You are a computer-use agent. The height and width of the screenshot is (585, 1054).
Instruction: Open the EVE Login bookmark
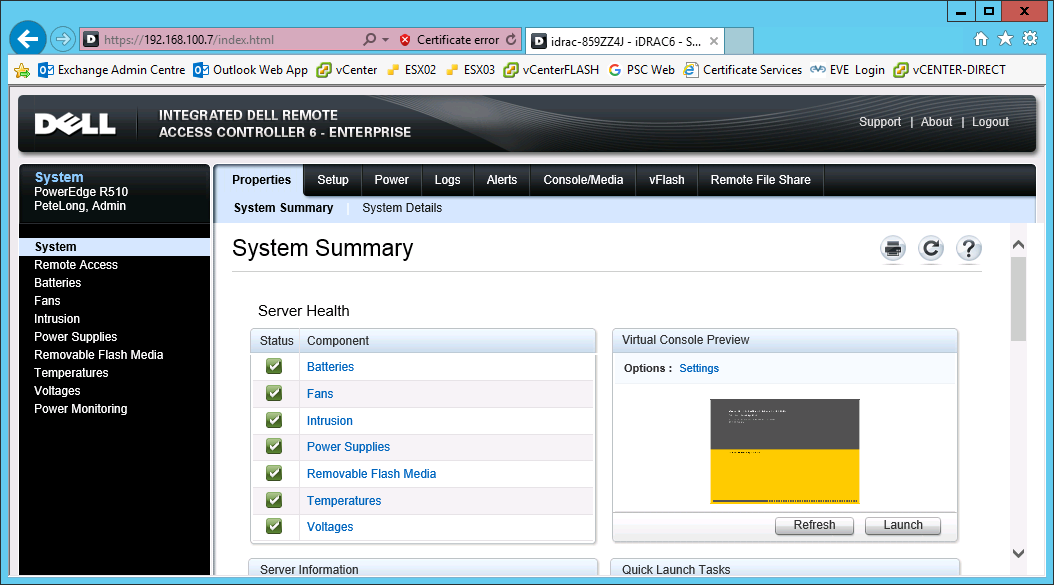pyautogui.click(x=847, y=70)
